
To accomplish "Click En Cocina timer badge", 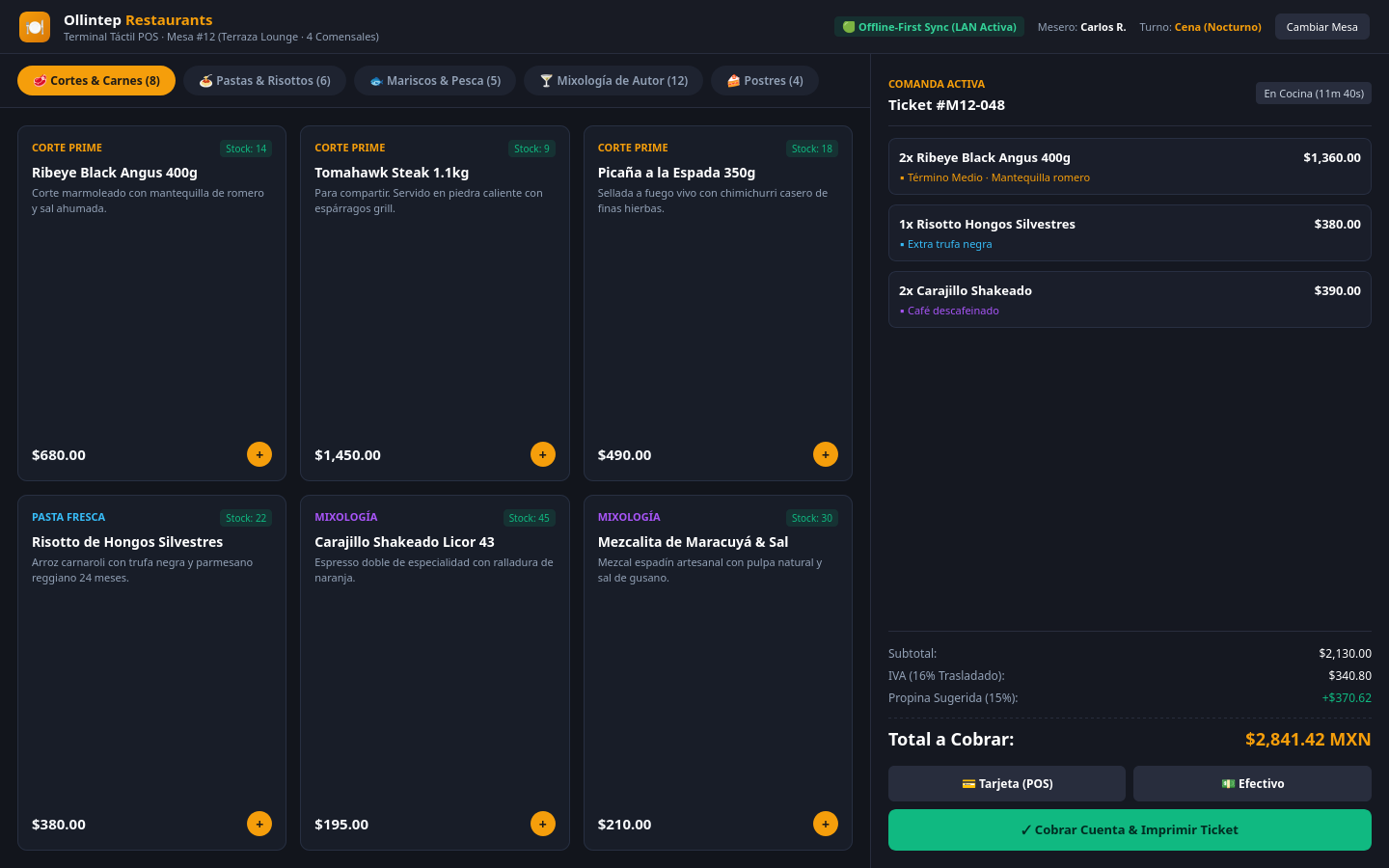I will pos(1314,94).
